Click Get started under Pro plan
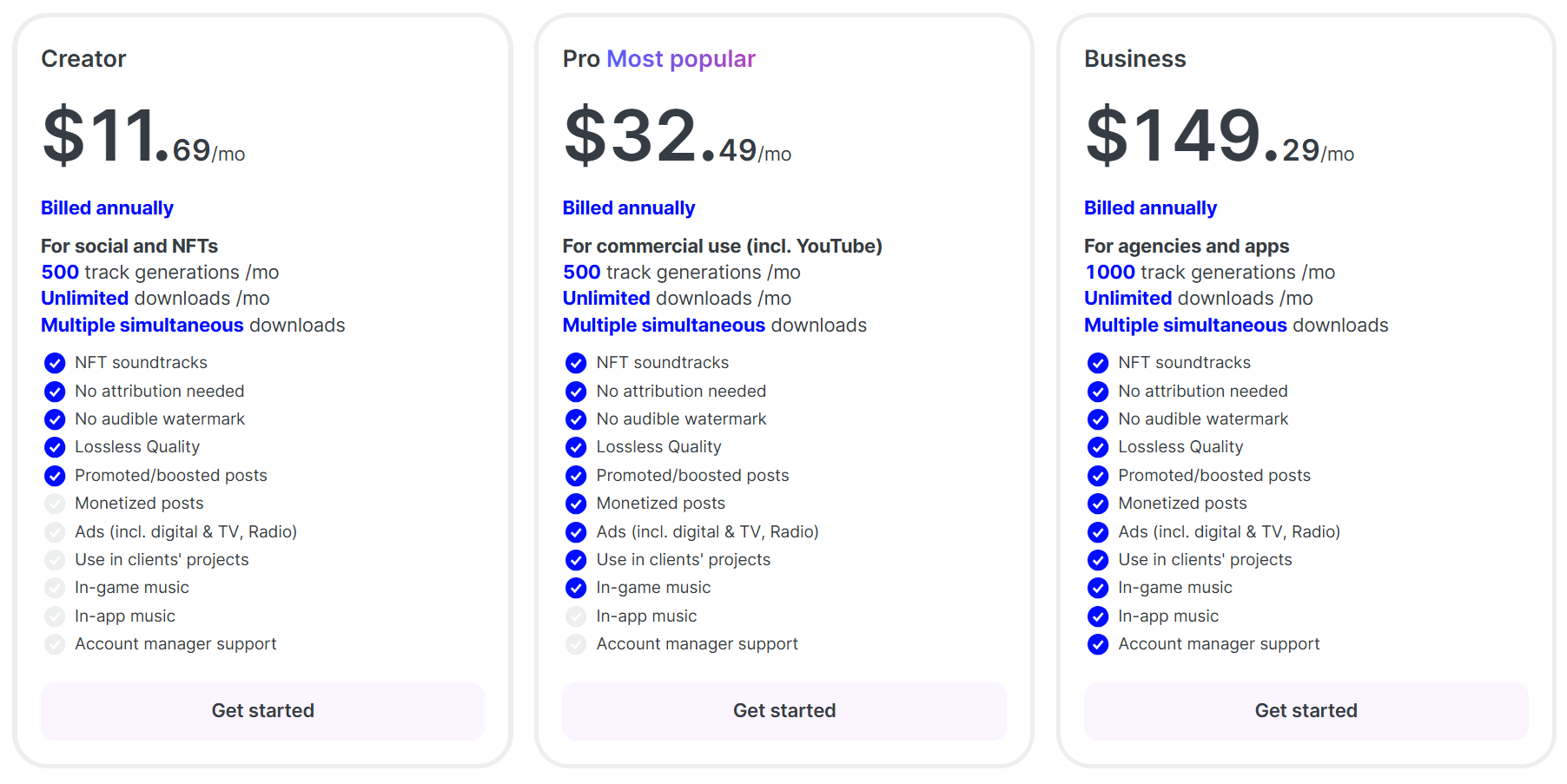 pyautogui.click(x=783, y=710)
